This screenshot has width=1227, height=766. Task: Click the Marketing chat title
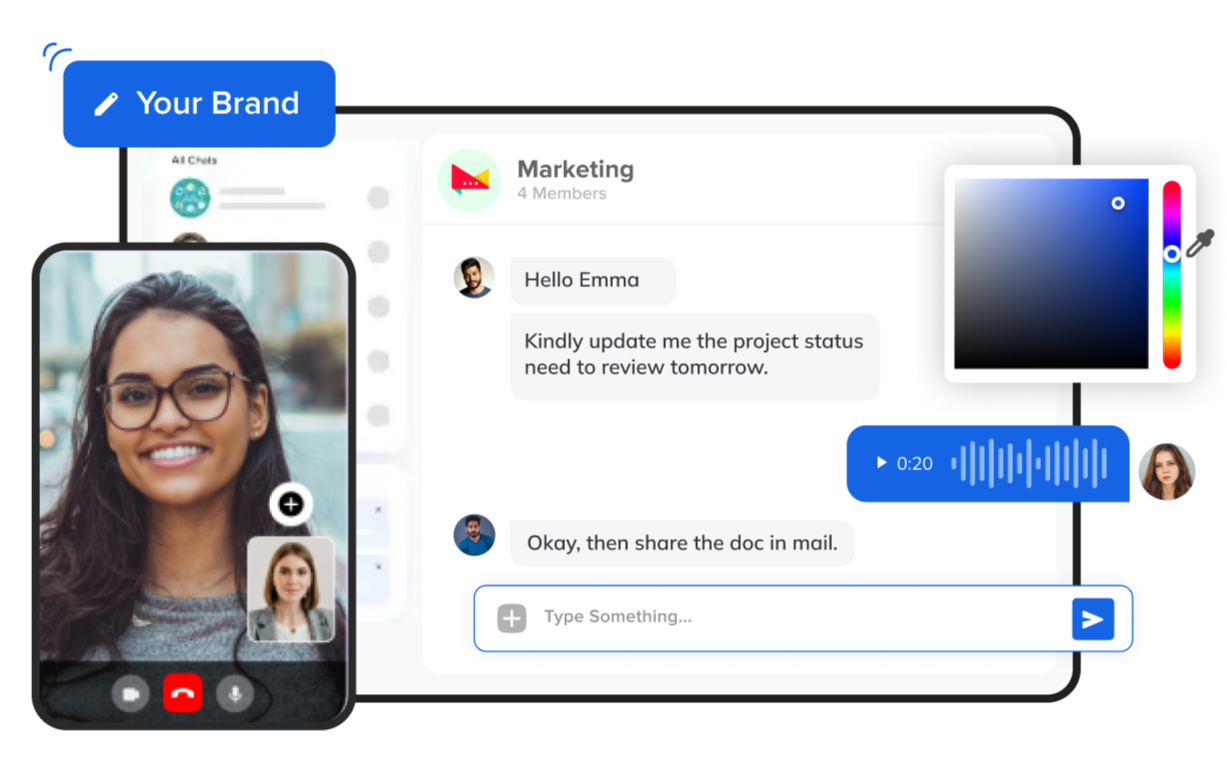pyautogui.click(x=575, y=169)
